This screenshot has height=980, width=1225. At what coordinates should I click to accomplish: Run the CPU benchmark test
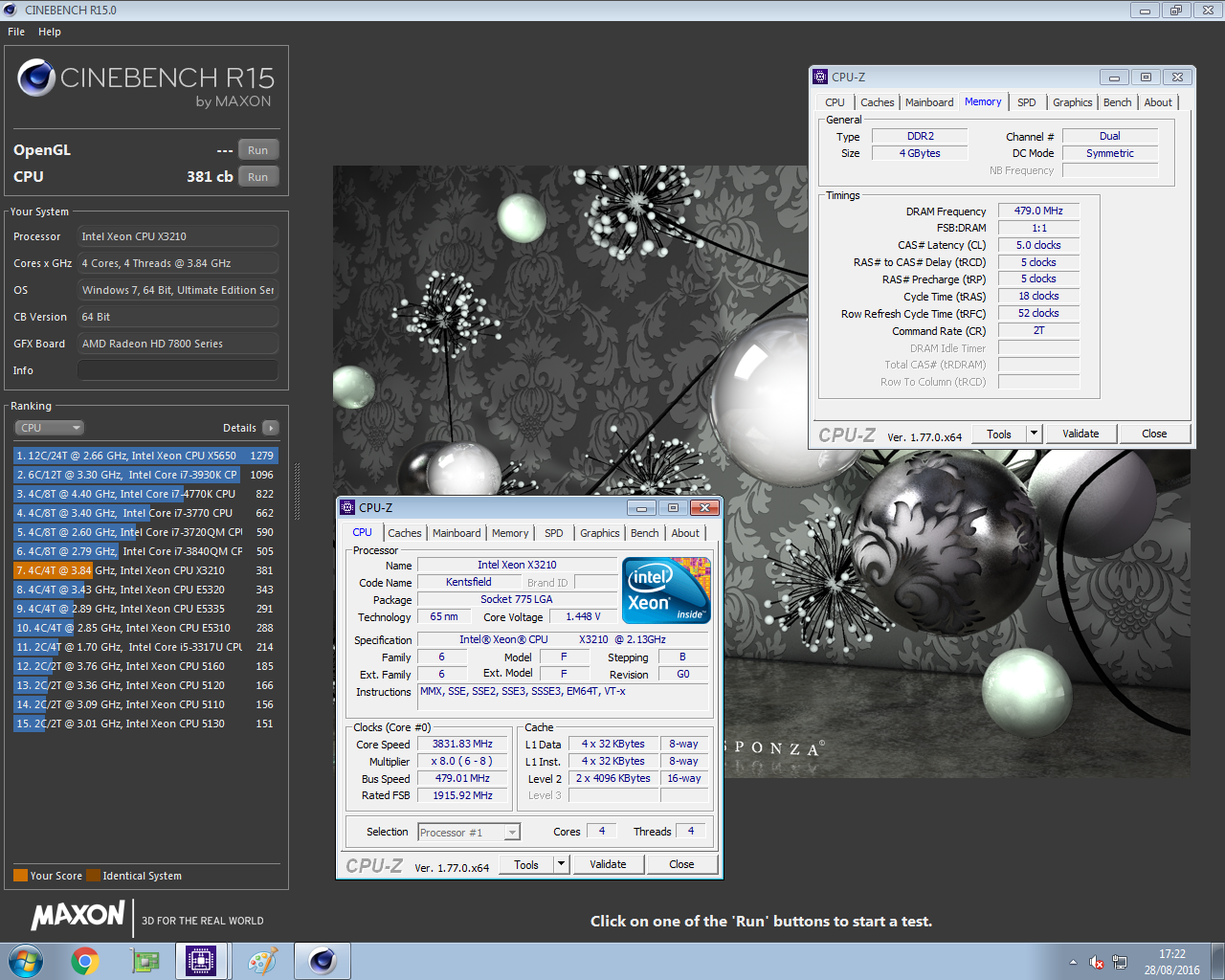pyautogui.click(x=258, y=177)
